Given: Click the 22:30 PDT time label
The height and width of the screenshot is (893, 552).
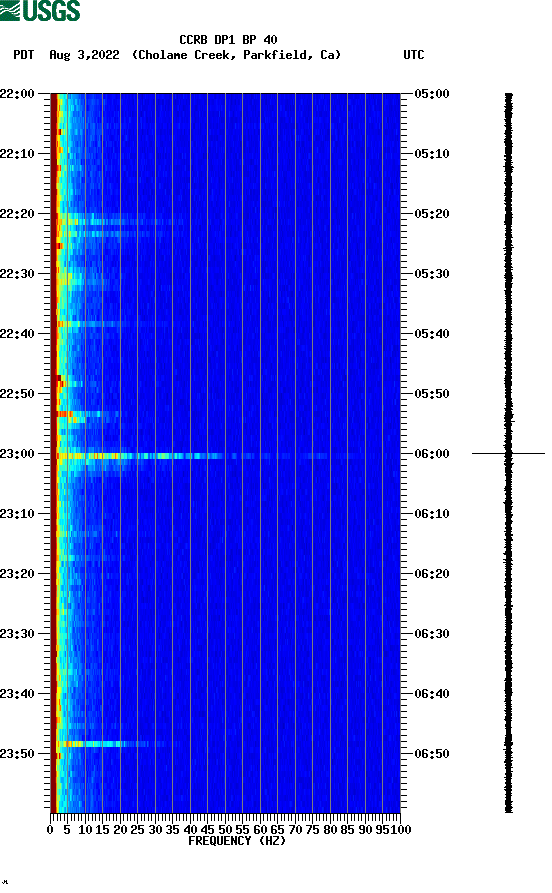Looking at the screenshot, I should point(17,273).
